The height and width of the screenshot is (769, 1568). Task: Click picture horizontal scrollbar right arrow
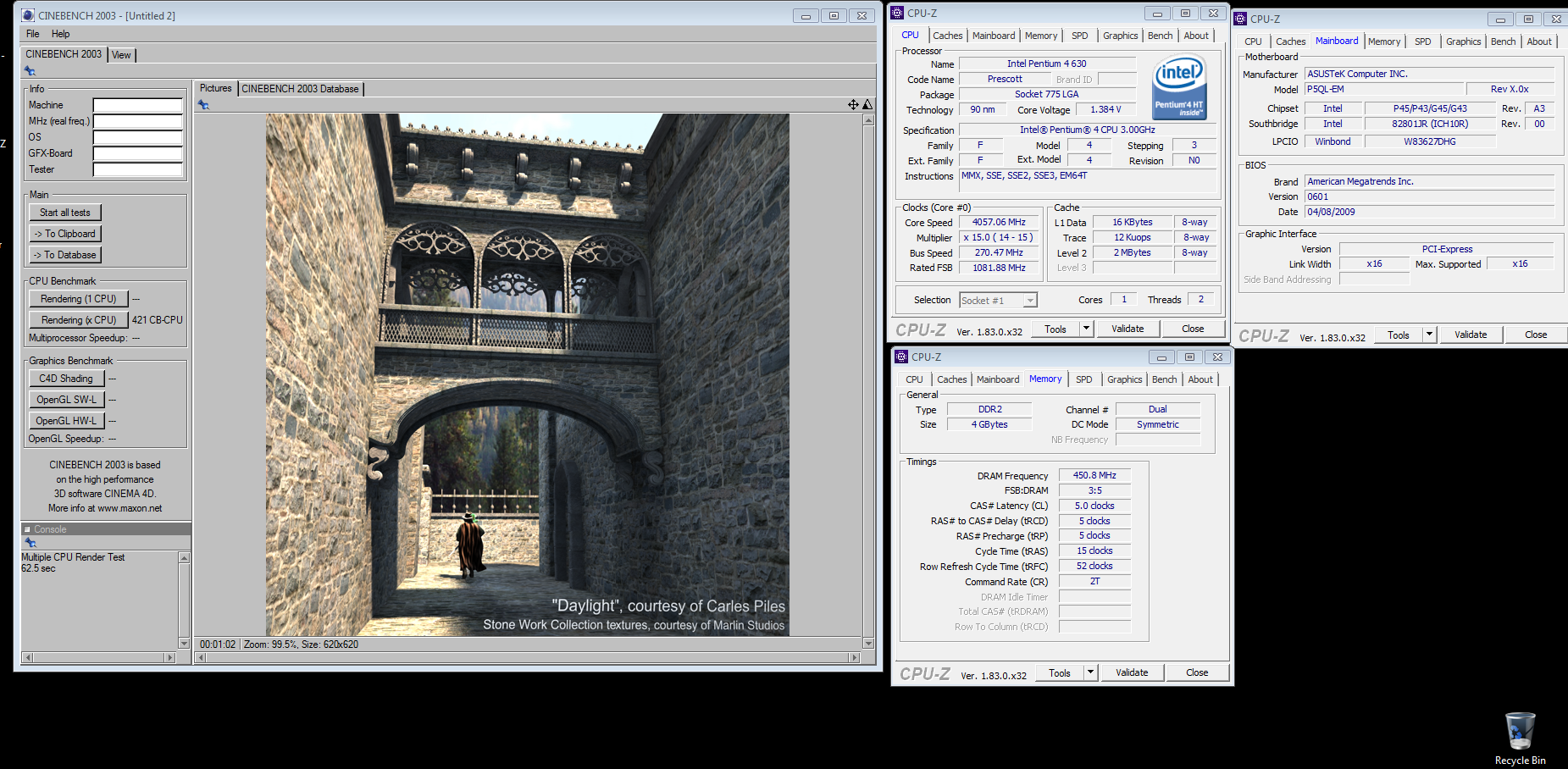click(855, 657)
